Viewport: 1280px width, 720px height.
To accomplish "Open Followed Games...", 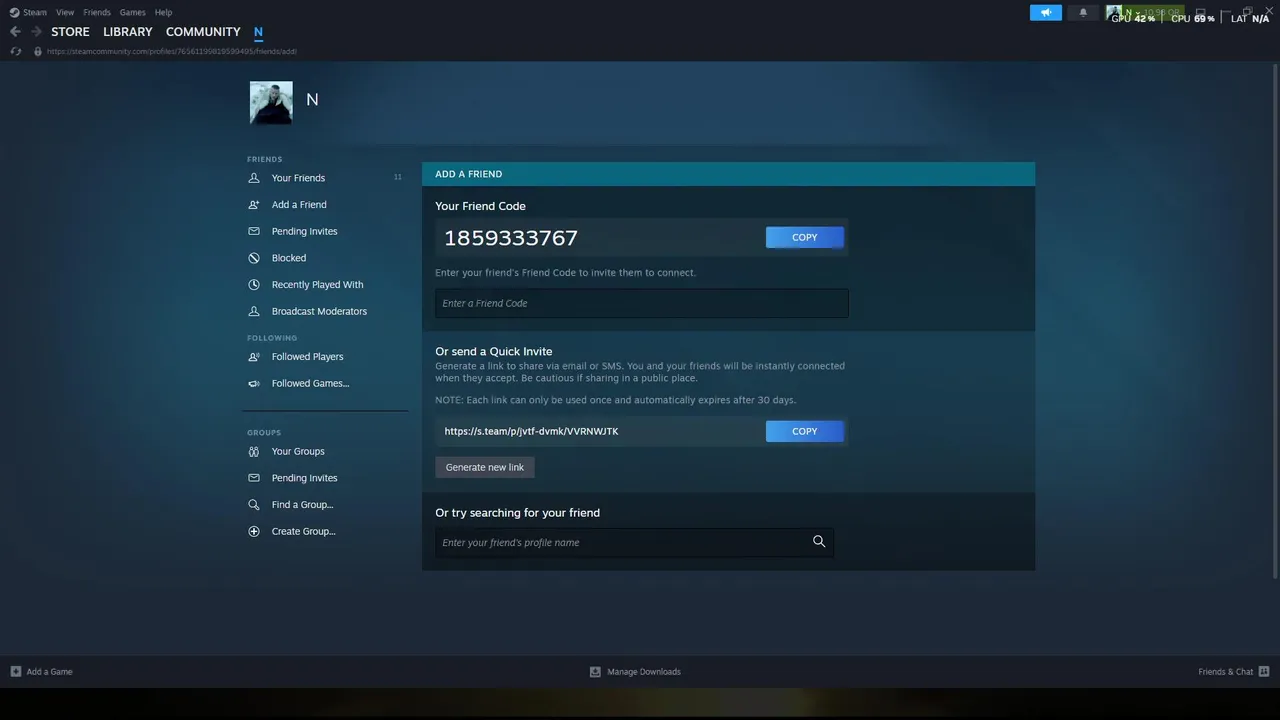I will coord(310,383).
